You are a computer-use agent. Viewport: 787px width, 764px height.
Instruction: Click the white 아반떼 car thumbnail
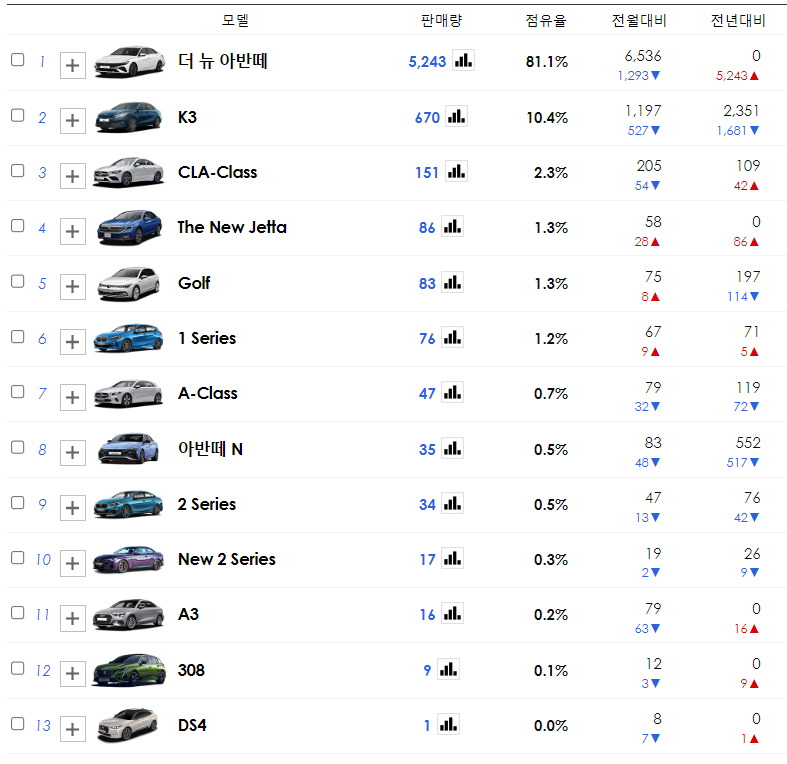tap(129, 62)
